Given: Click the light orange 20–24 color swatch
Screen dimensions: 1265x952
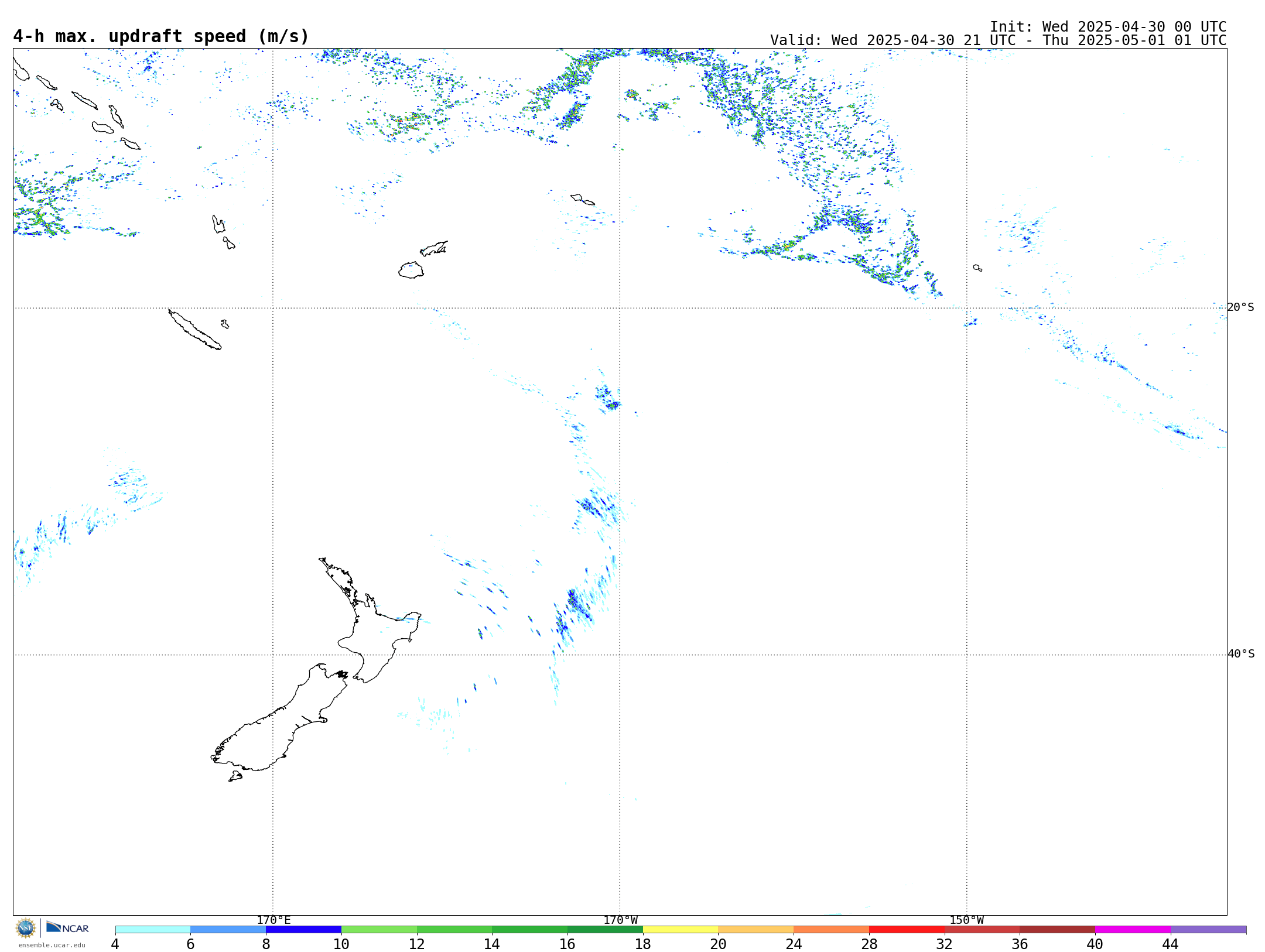Looking at the screenshot, I should tap(756, 930).
